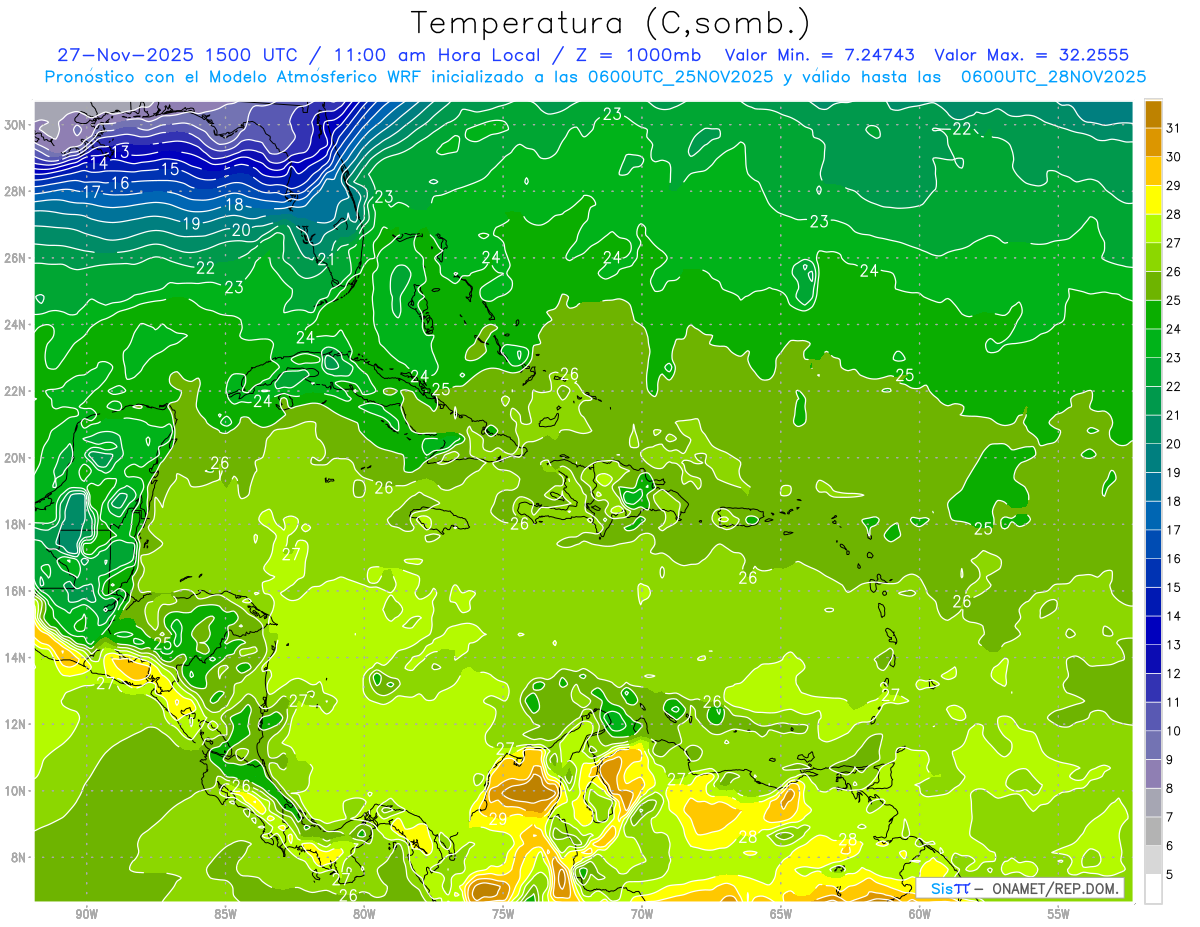1200x927 pixels.
Task: Click the "12N" latitude axis label
Action: click(17, 724)
